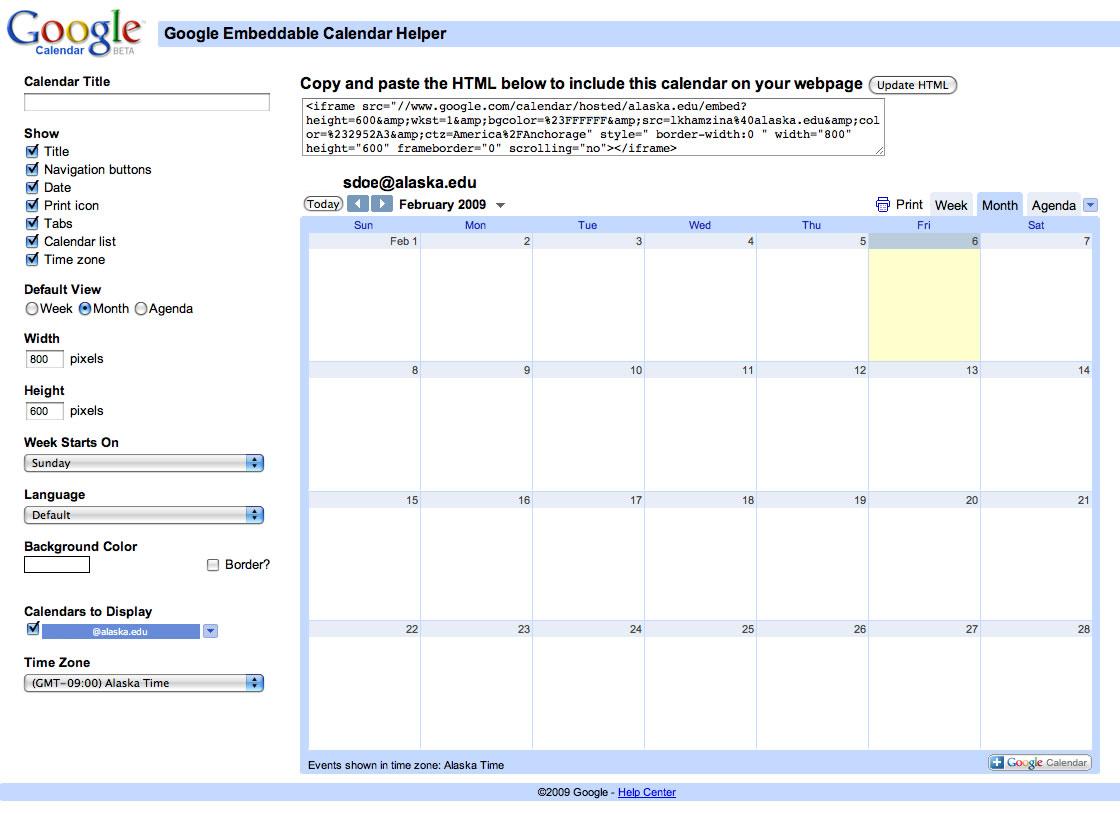Click the 'Wed' column header
Image resolution: width=1120 pixels, height=814 pixels.
click(700, 225)
